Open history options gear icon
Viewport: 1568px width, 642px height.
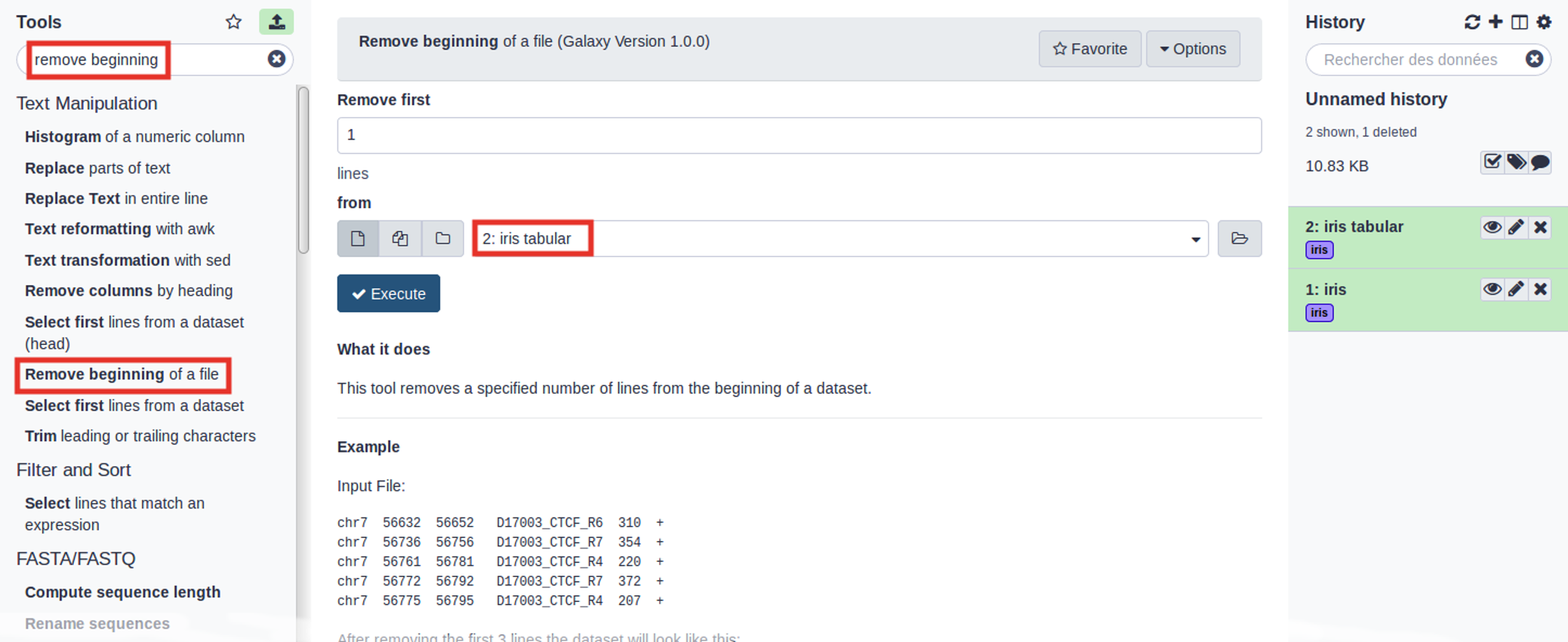click(1544, 22)
